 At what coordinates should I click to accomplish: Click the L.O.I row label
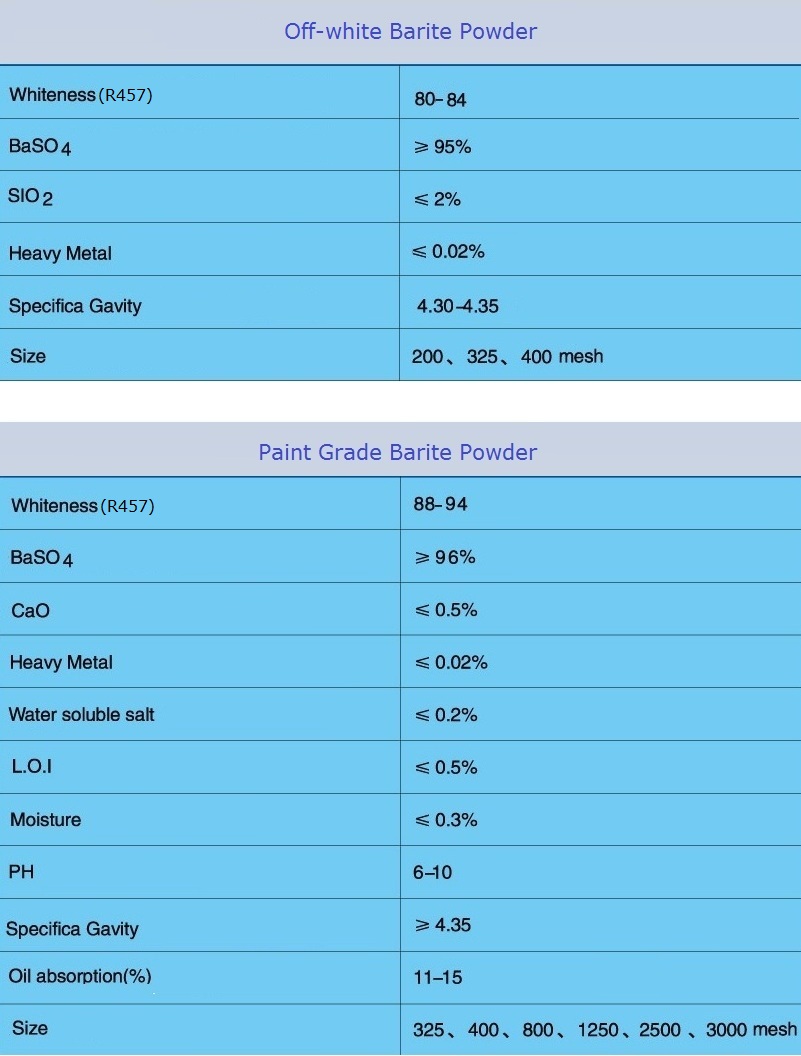tap(31, 767)
